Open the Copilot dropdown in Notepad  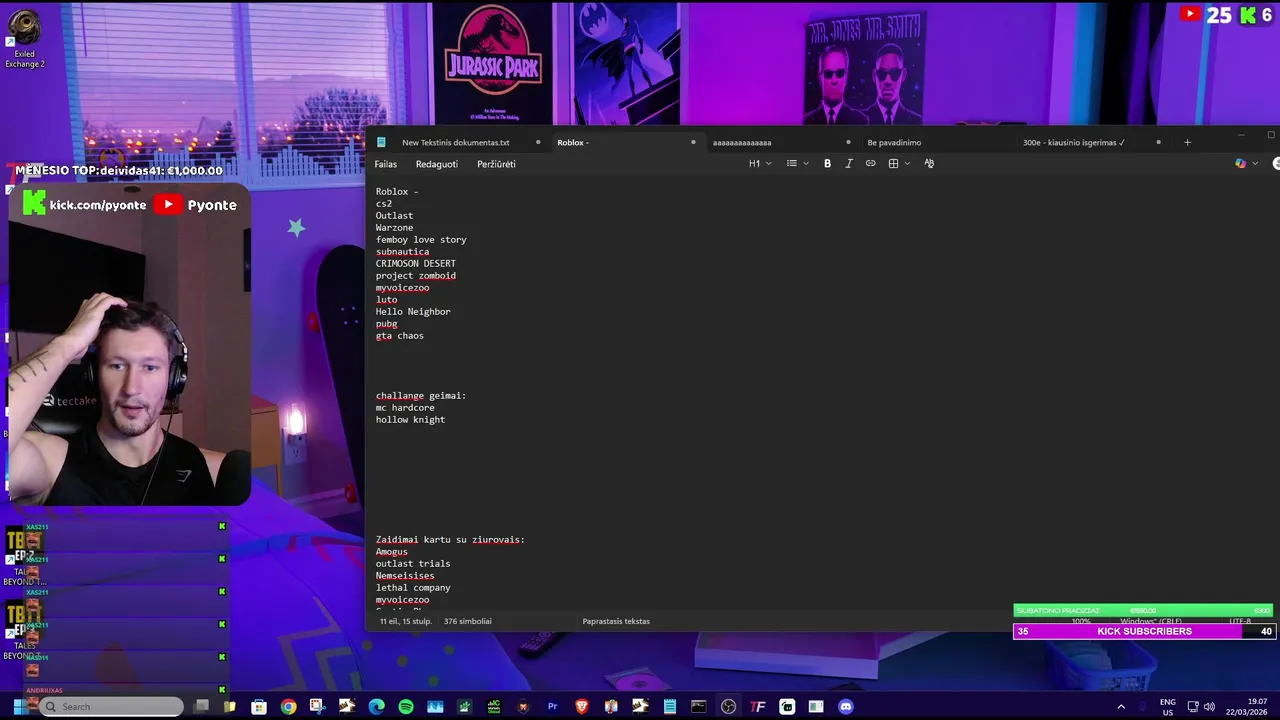pyautogui.click(x=1246, y=164)
